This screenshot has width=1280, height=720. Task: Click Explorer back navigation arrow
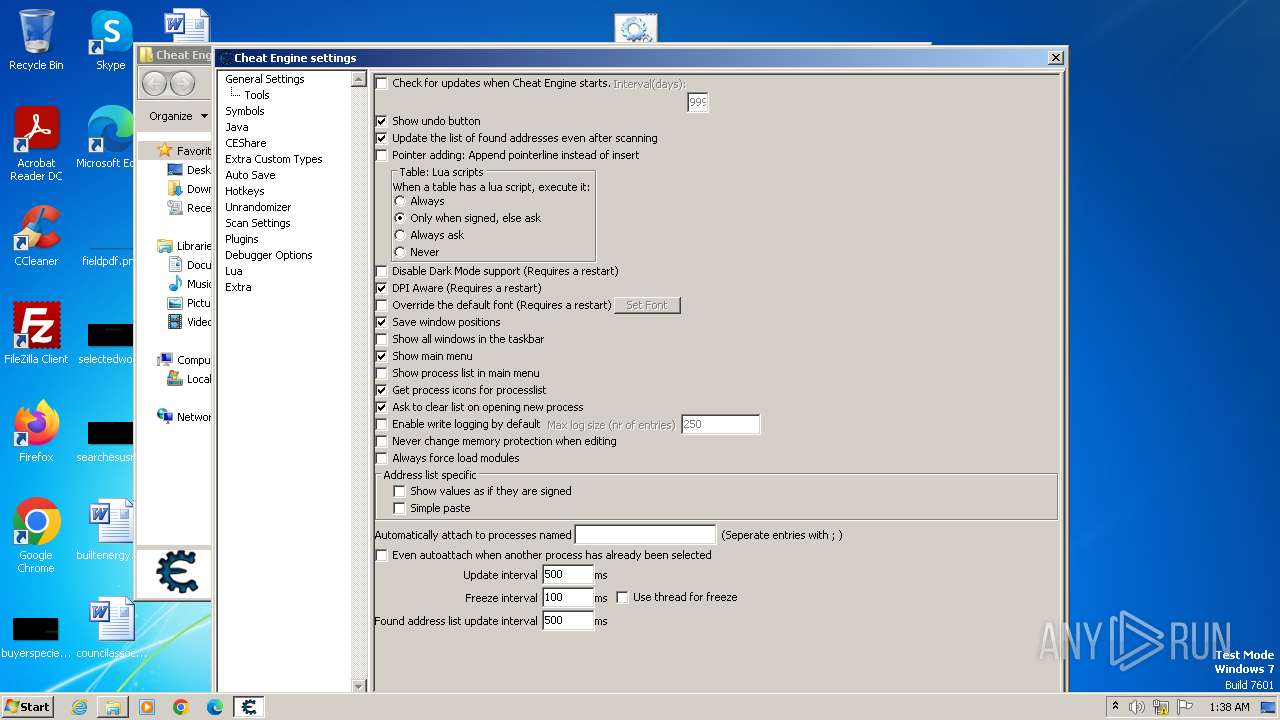[154, 83]
